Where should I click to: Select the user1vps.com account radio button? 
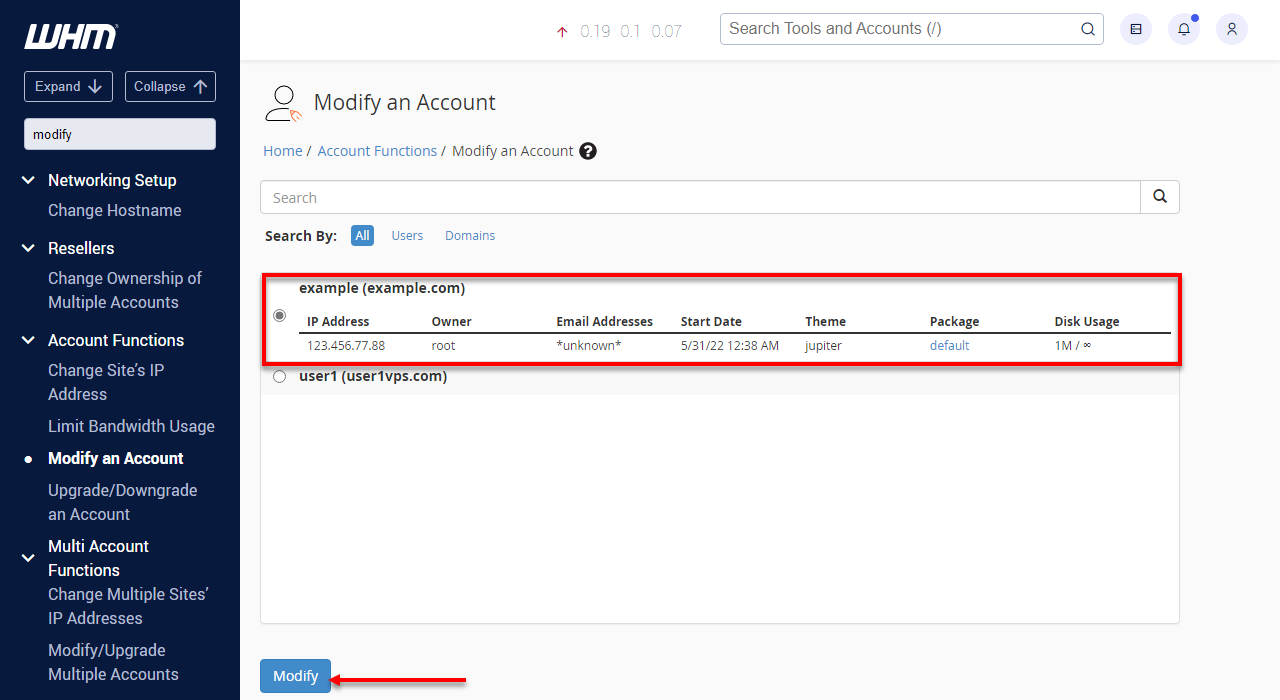279,376
